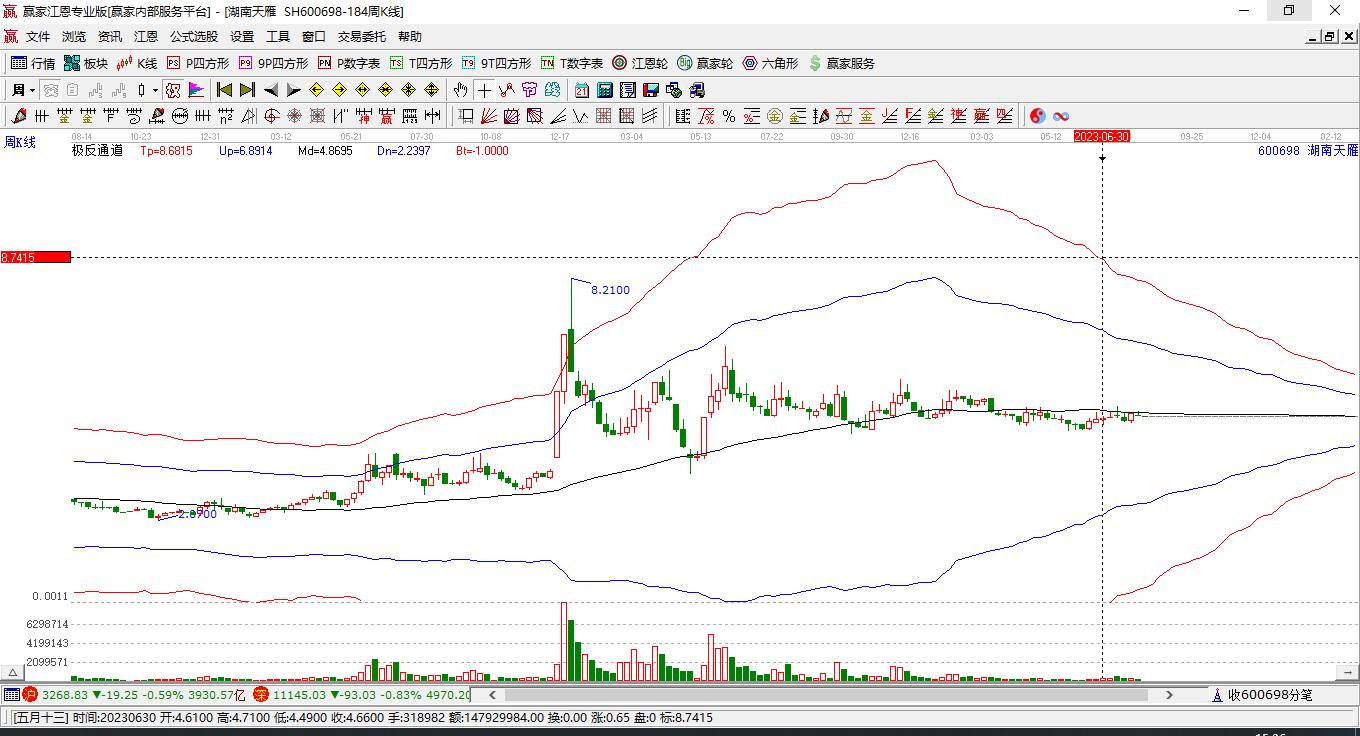Open the T四方形 tool
The image size is (1360, 736).
point(421,63)
